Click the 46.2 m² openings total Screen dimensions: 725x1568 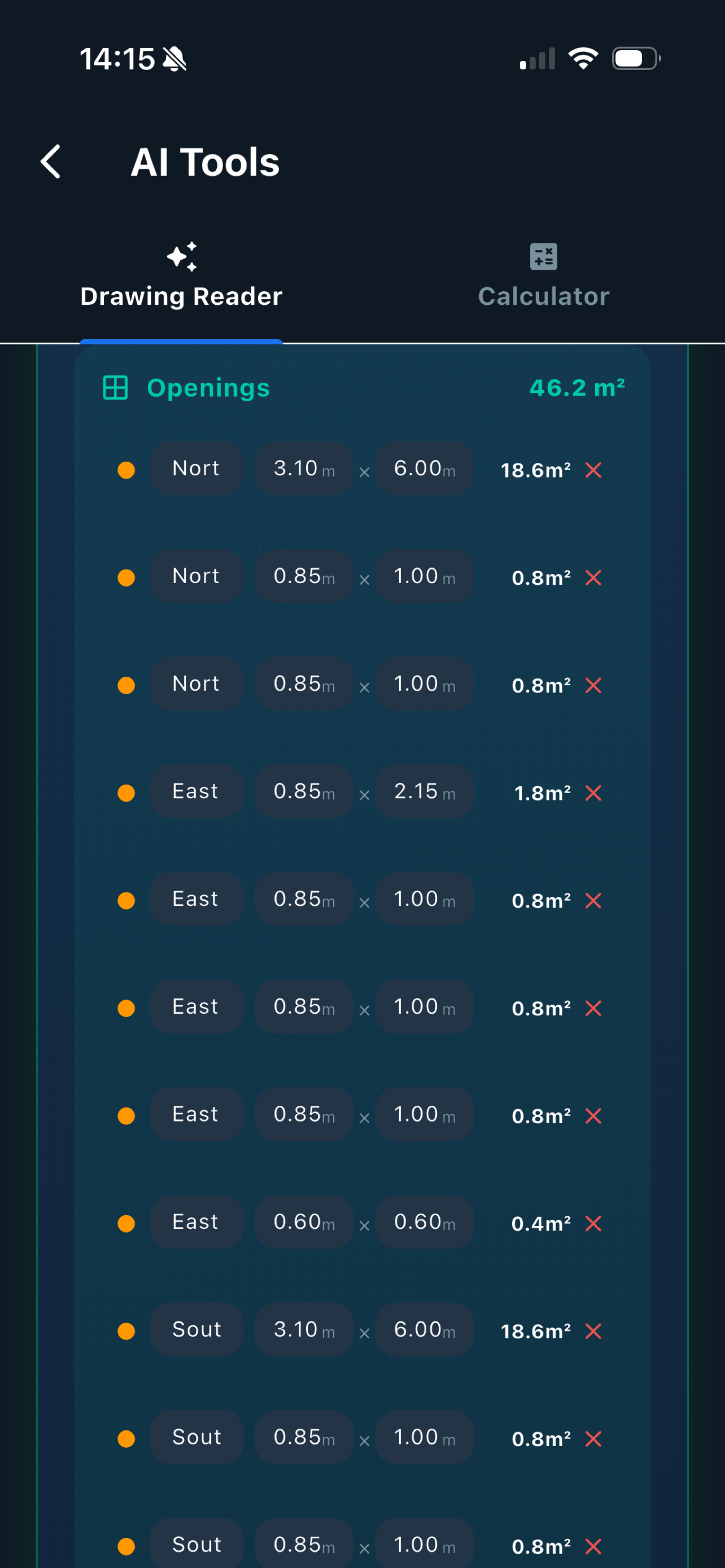[x=577, y=388]
